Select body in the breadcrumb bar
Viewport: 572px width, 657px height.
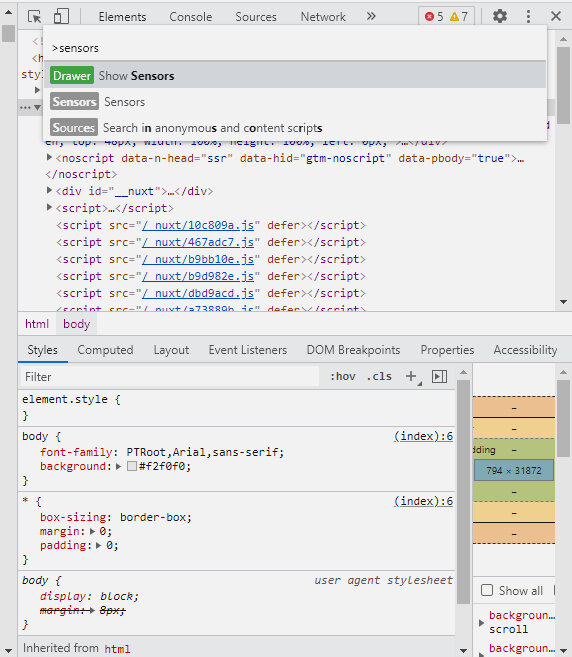coord(77,324)
